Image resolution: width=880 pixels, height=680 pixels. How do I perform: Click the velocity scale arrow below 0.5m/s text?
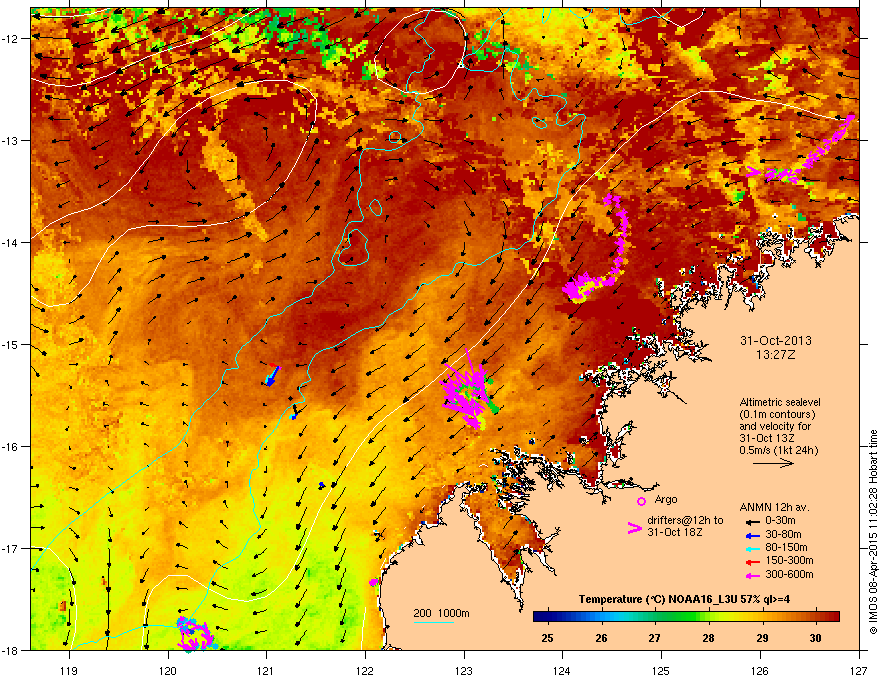pyautogui.click(x=773, y=463)
